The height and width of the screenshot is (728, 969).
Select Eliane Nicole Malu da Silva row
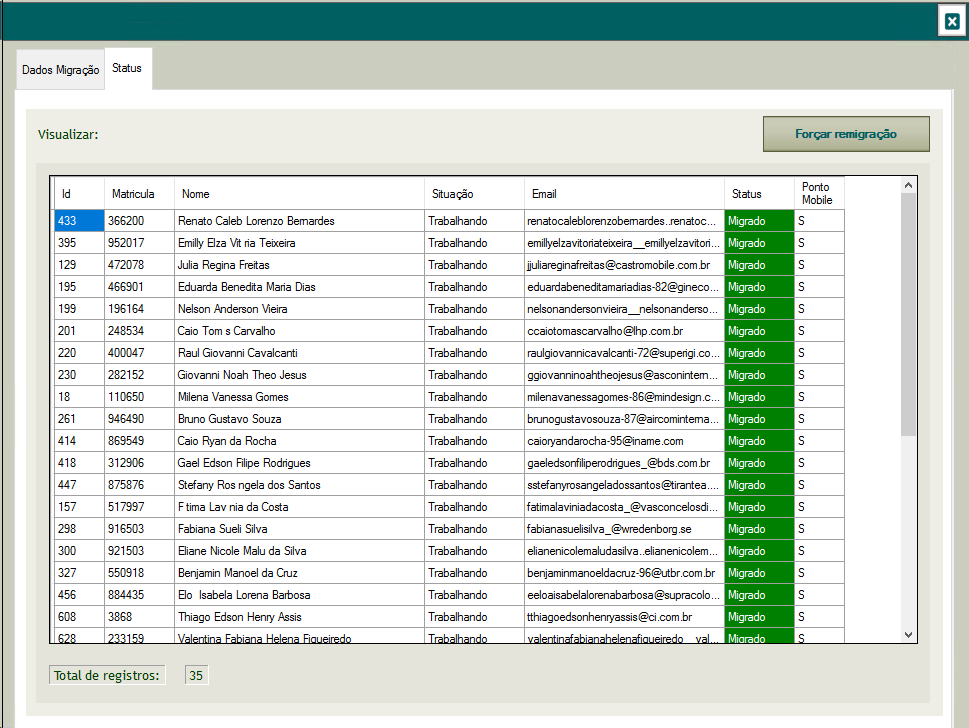(x=449, y=551)
